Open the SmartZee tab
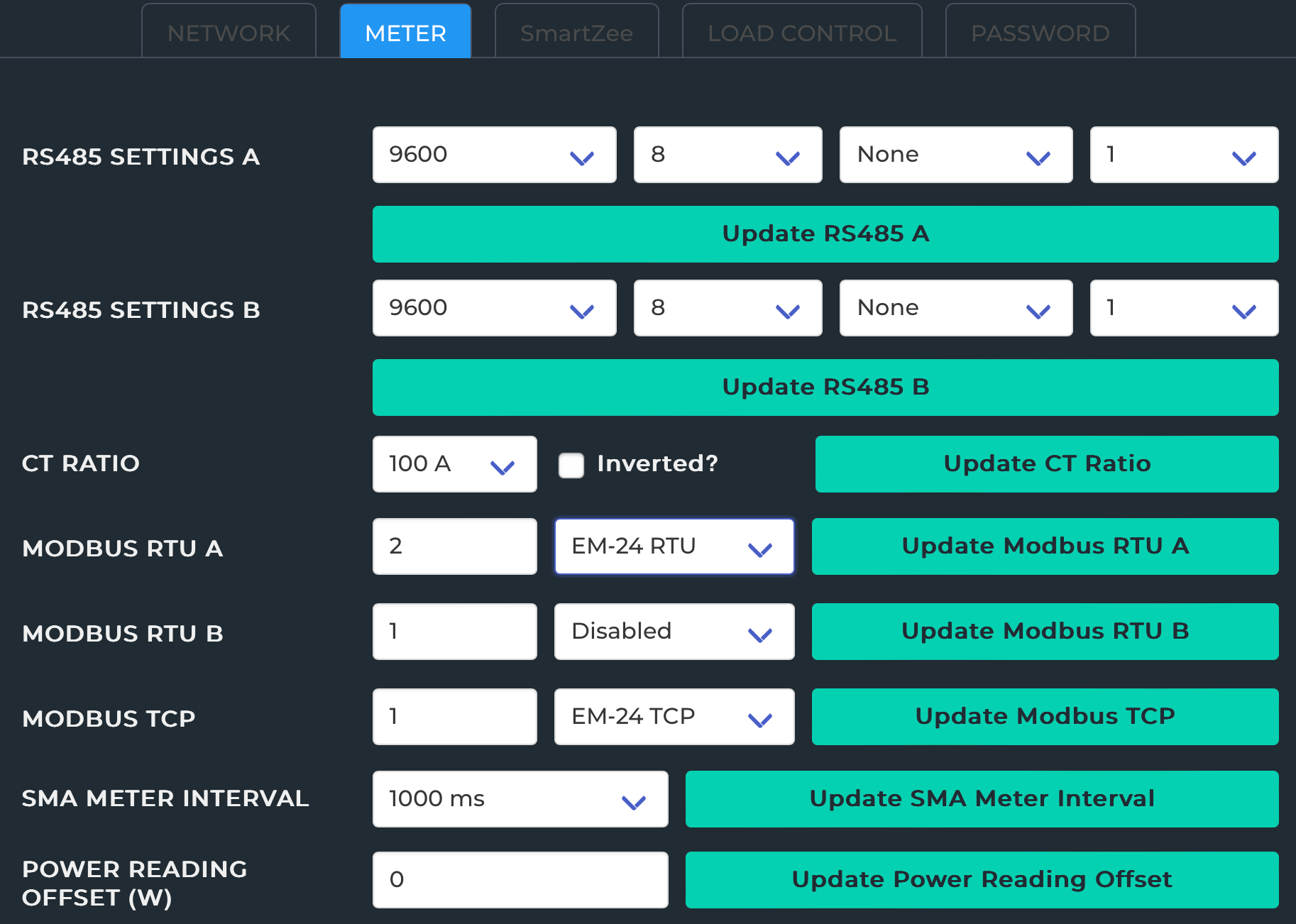1296x924 pixels. (x=576, y=33)
